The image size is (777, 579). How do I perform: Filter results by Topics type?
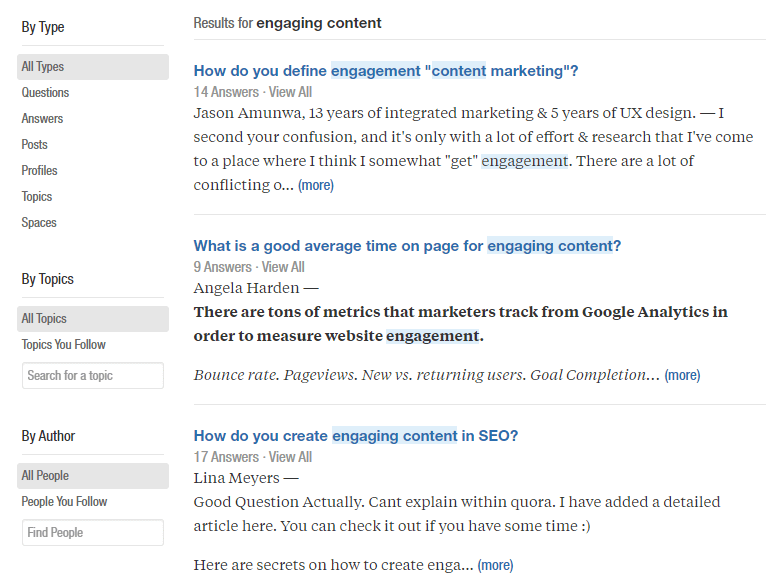pos(37,196)
